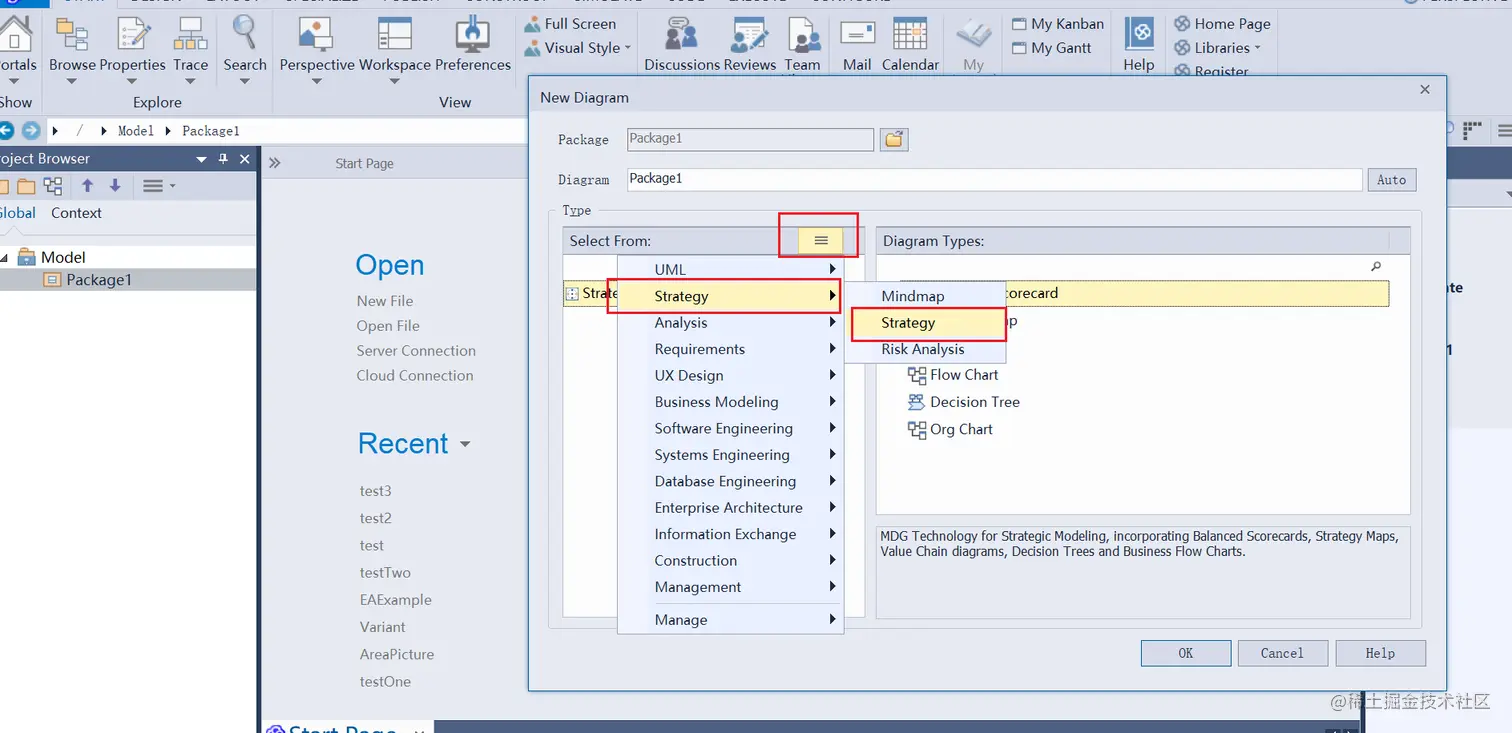Choose Risk Analysis from the submenu

[x=925, y=349]
